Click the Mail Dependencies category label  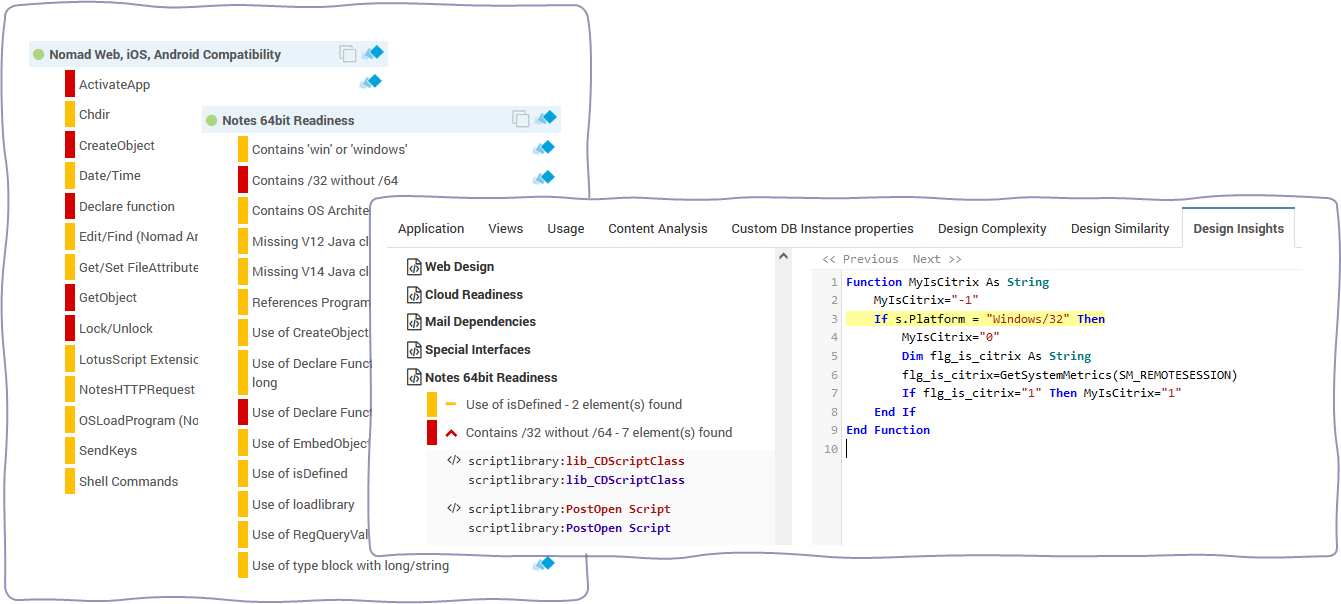[481, 322]
